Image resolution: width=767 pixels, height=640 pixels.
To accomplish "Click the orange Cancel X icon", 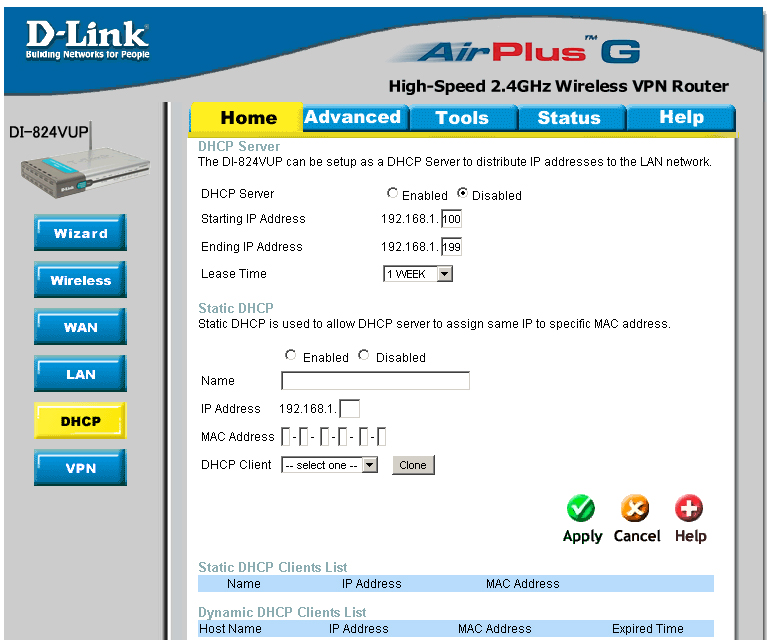I will (636, 509).
